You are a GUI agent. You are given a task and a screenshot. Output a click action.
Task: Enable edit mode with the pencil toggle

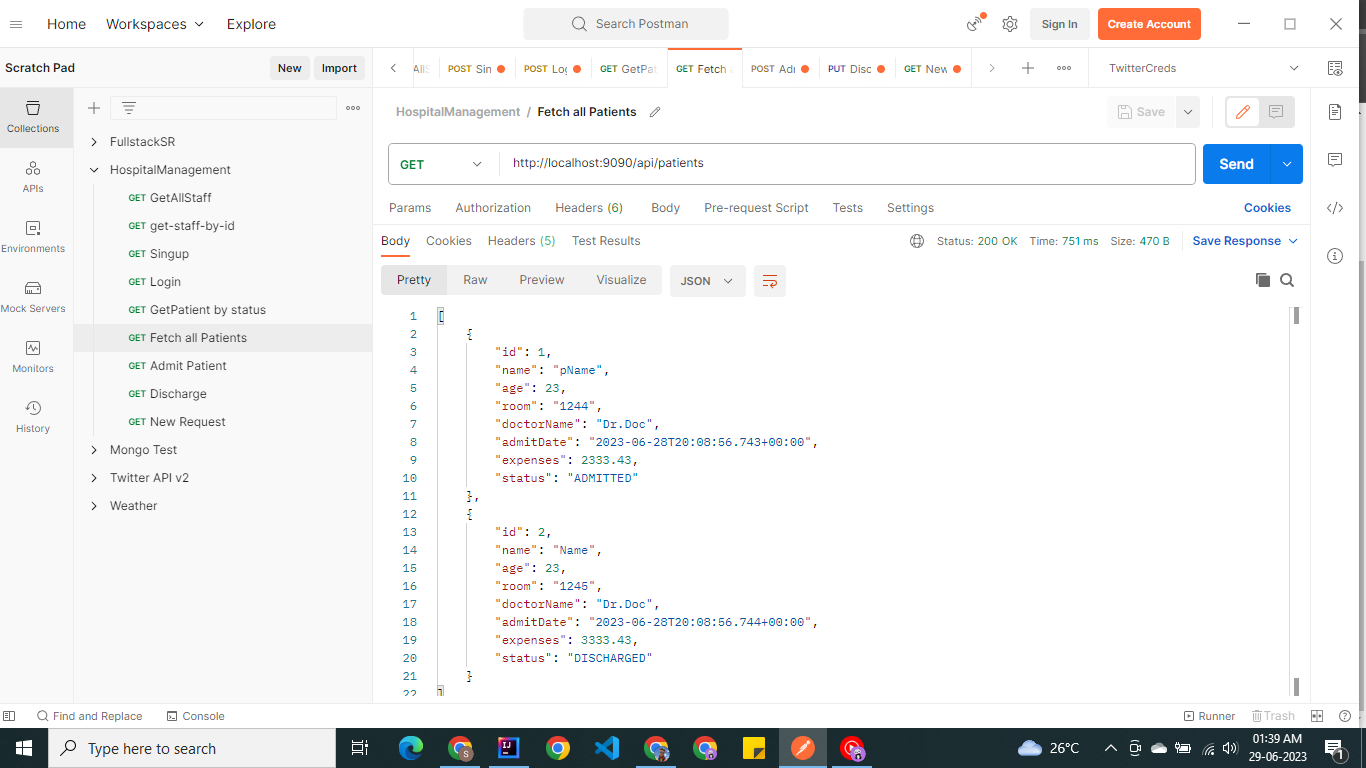coord(1241,111)
